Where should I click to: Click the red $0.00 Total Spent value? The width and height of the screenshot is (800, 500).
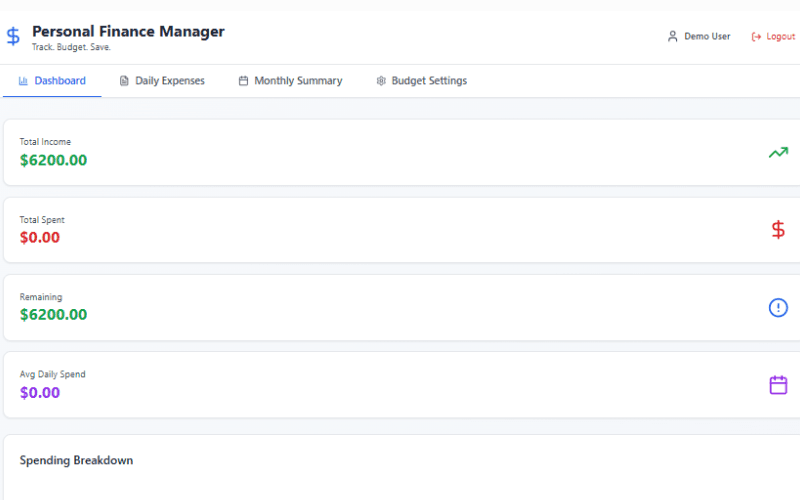point(40,237)
